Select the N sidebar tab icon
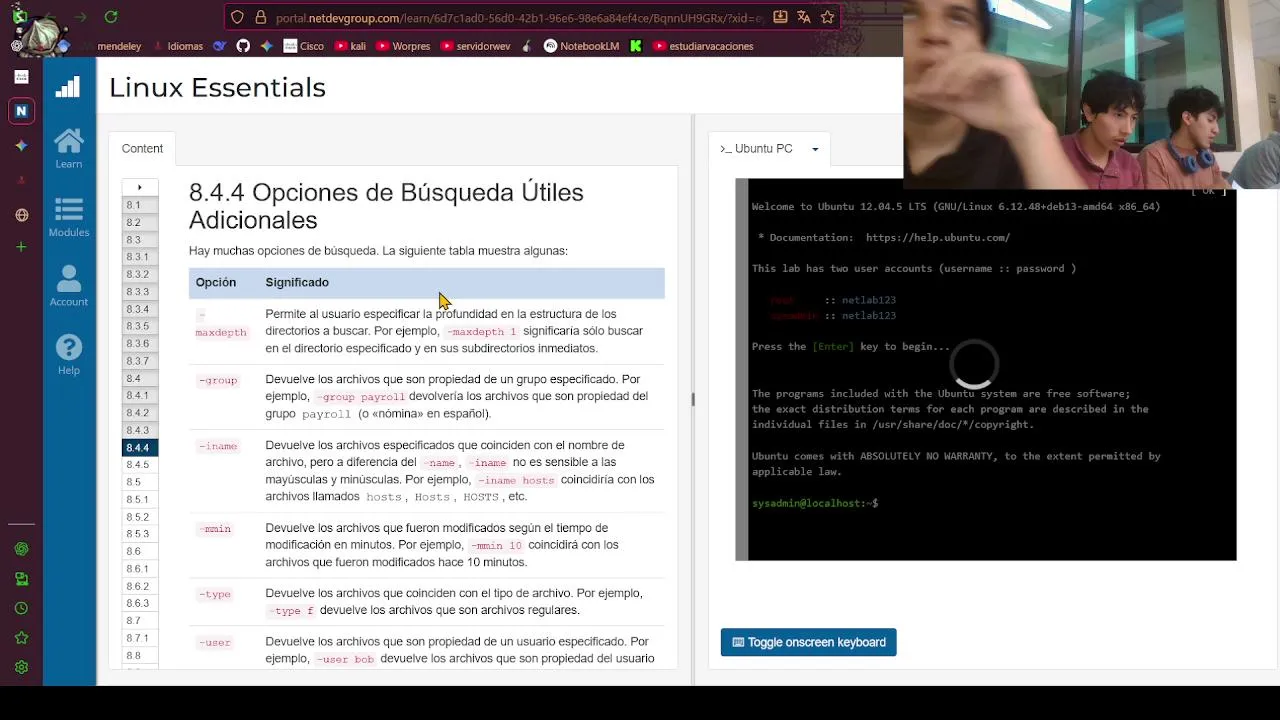 pyautogui.click(x=21, y=111)
